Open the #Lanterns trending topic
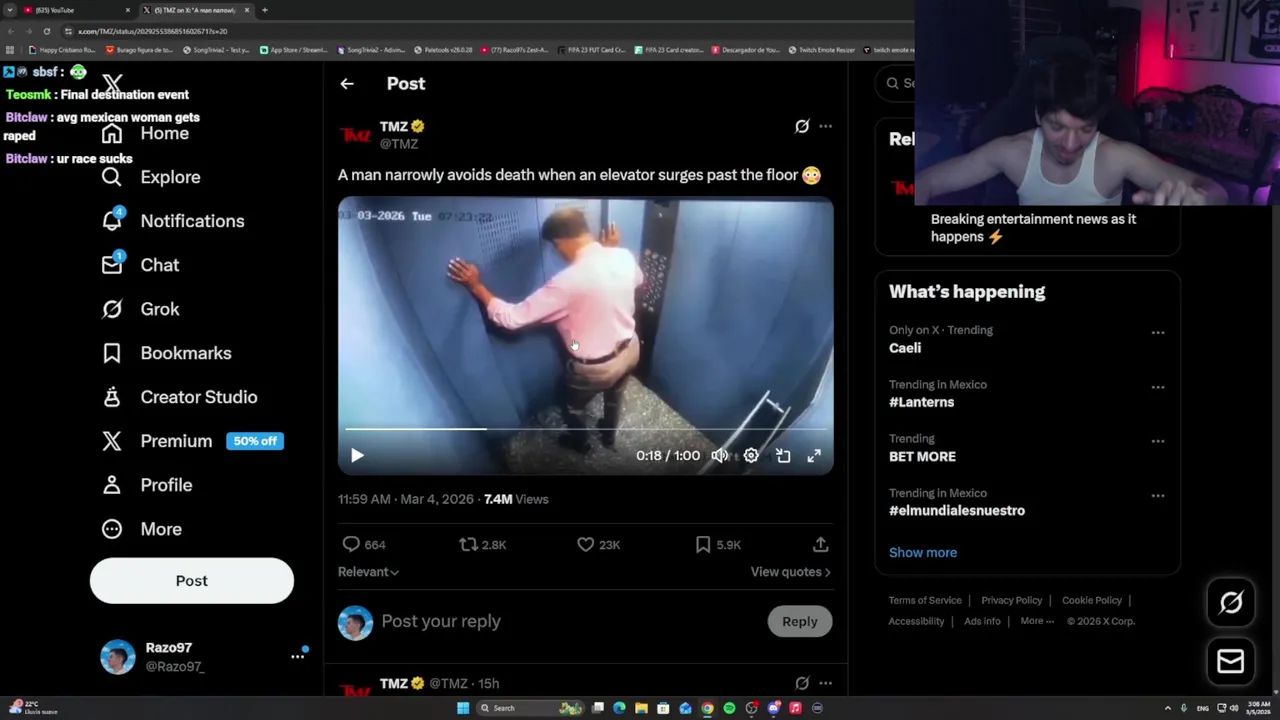The height and width of the screenshot is (720, 1280). pos(921,402)
